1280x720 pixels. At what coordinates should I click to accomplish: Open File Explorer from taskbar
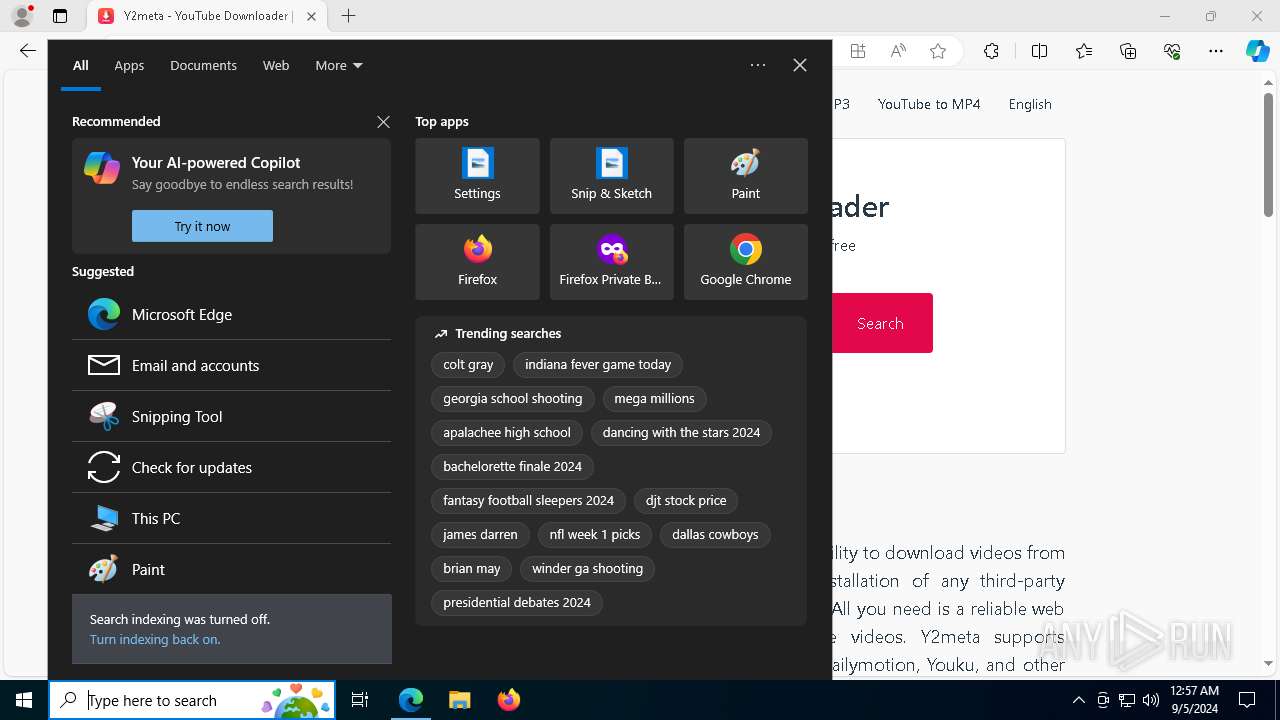tap(459, 700)
